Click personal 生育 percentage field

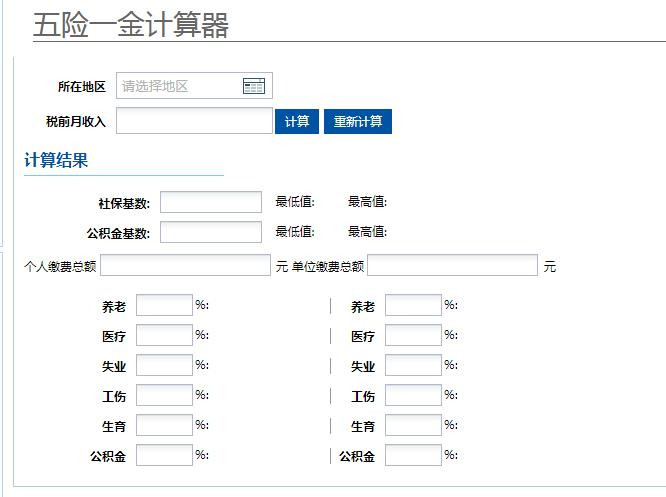[x=164, y=425]
